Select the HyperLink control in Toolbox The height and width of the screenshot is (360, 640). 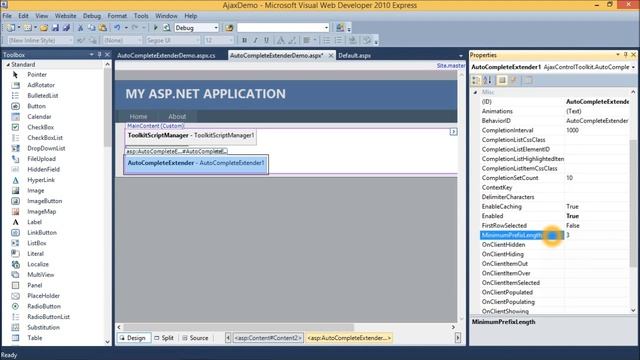pos(41,180)
